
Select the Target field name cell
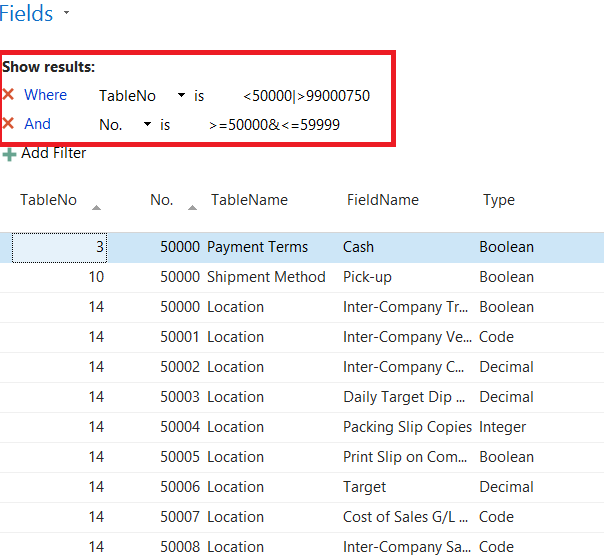[x=364, y=487]
